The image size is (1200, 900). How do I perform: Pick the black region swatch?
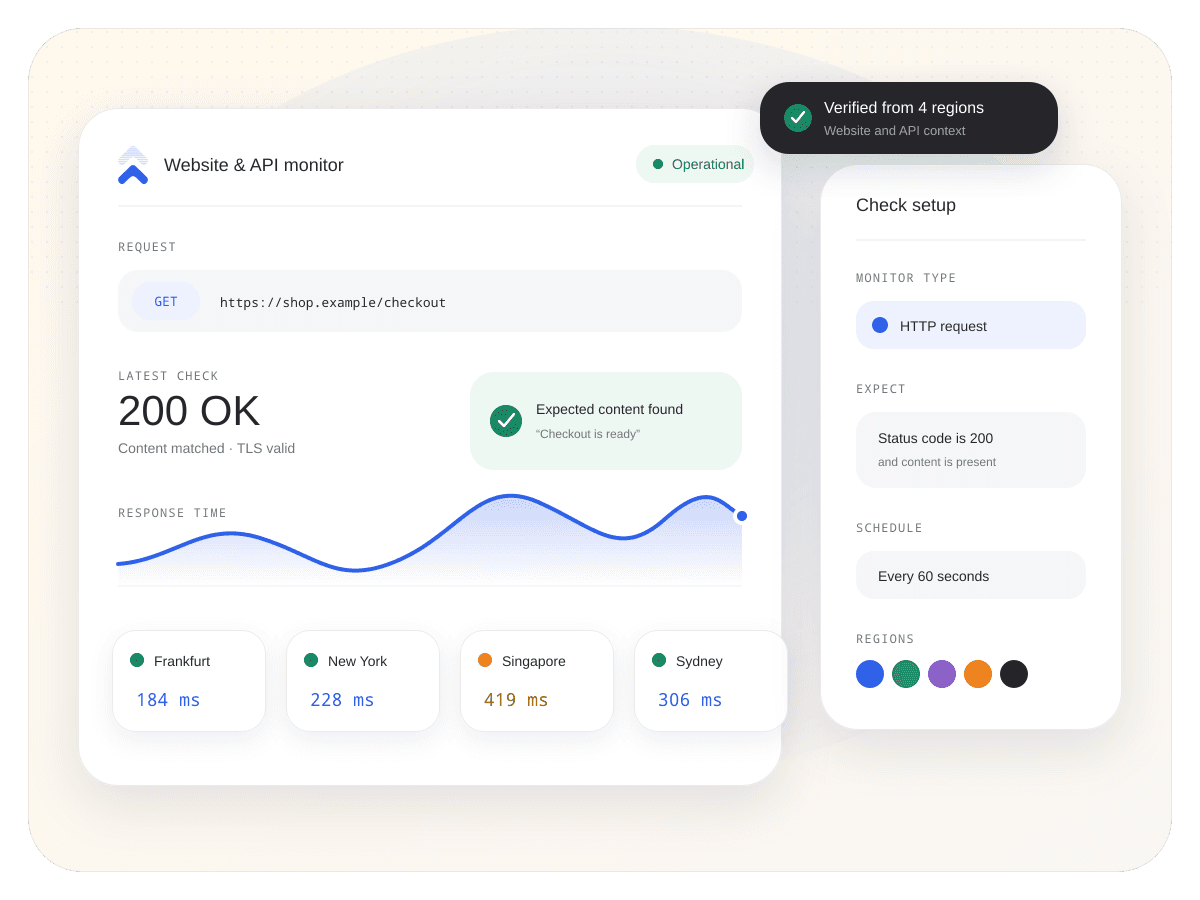tap(1014, 674)
